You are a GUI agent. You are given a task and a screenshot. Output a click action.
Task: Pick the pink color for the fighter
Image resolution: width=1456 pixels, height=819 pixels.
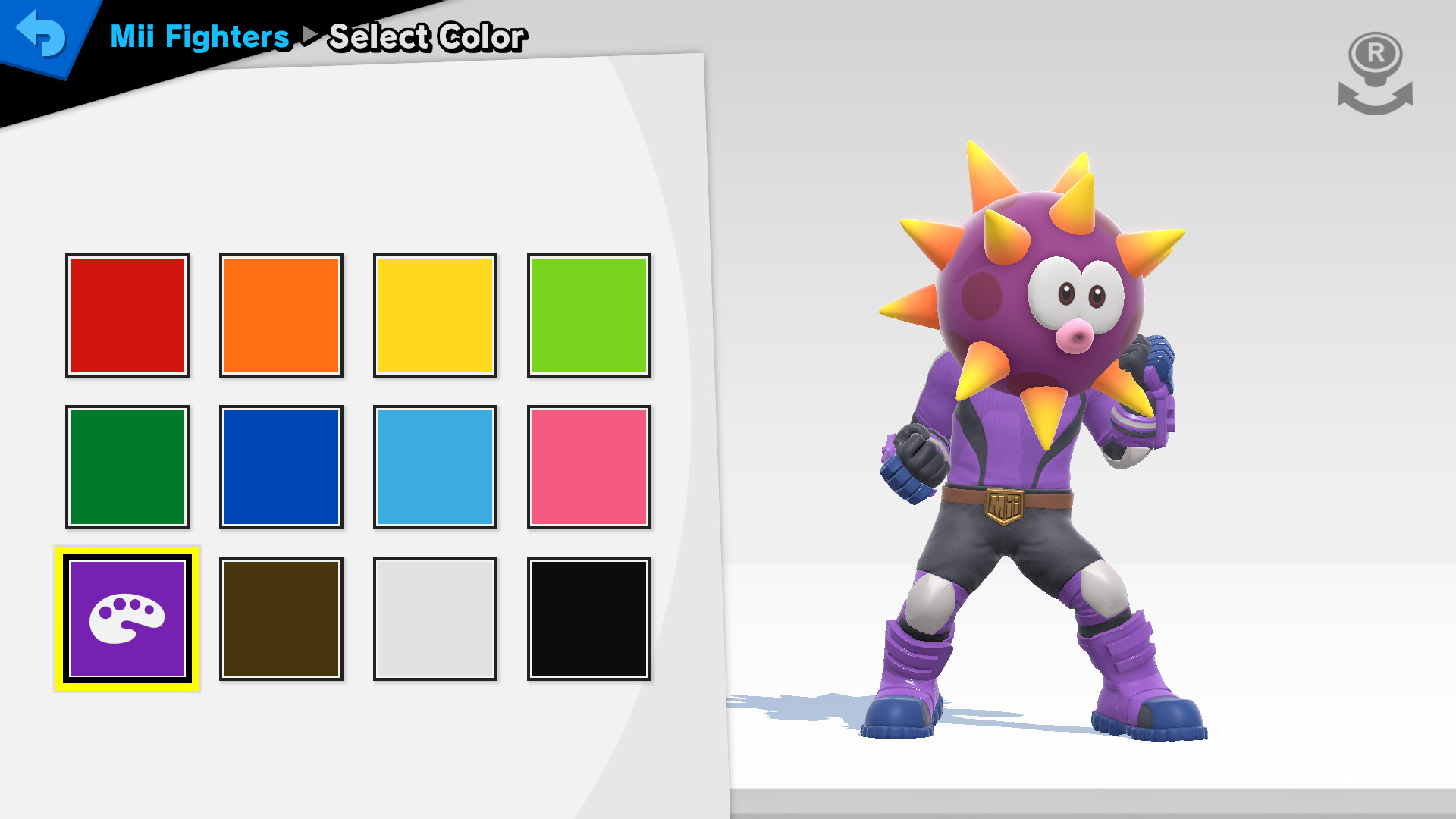[x=591, y=467]
